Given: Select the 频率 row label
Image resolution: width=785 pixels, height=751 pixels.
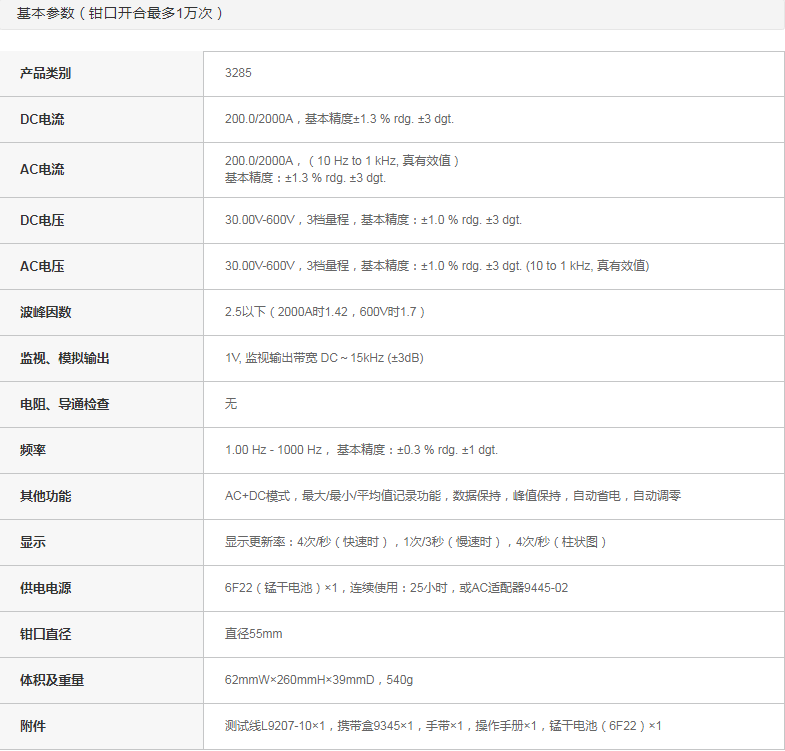Looking at the screenshot, I should coord(33,451).
